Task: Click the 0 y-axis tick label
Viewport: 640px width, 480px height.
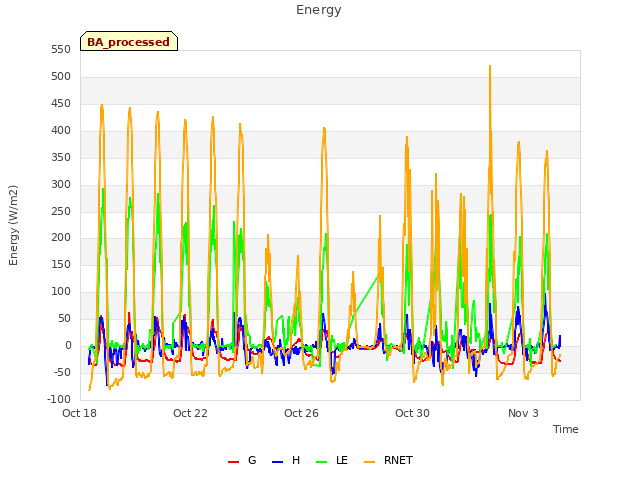Action: tap(68, 345)
